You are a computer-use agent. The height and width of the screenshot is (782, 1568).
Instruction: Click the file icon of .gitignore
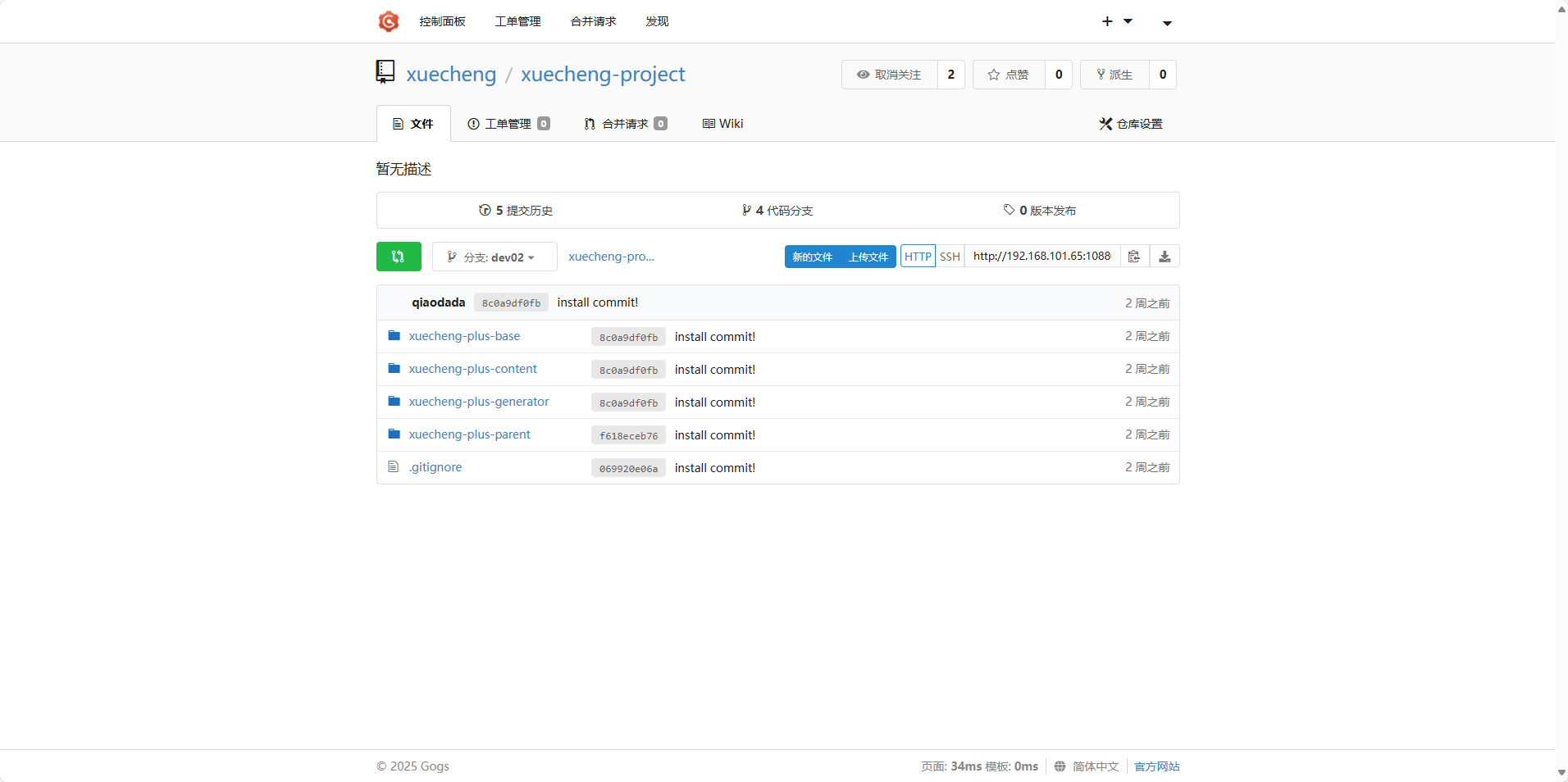(394, 466)
